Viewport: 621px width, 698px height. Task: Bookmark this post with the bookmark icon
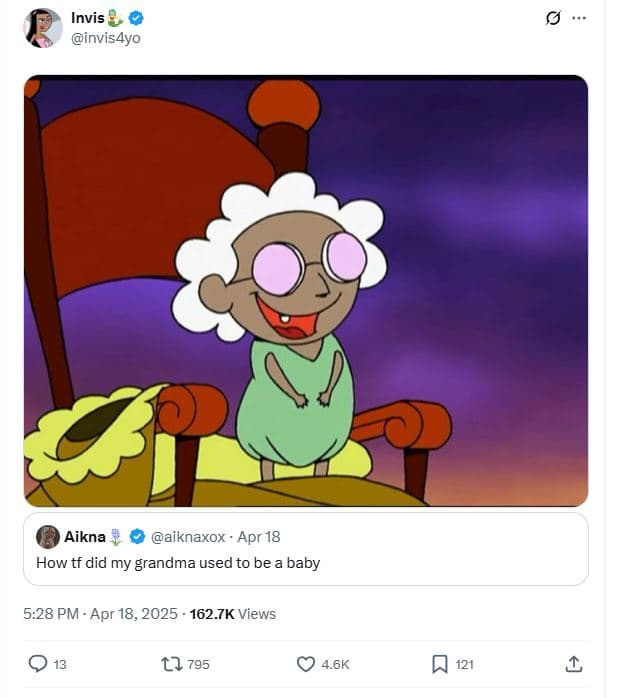pos(438,663)
